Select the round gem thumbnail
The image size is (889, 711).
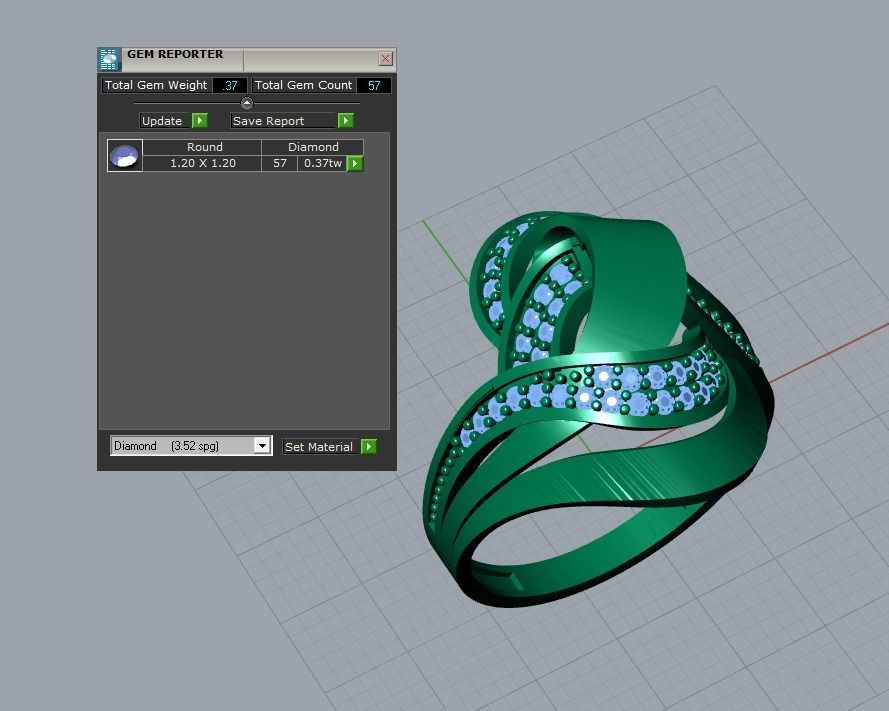click(125, 155)
